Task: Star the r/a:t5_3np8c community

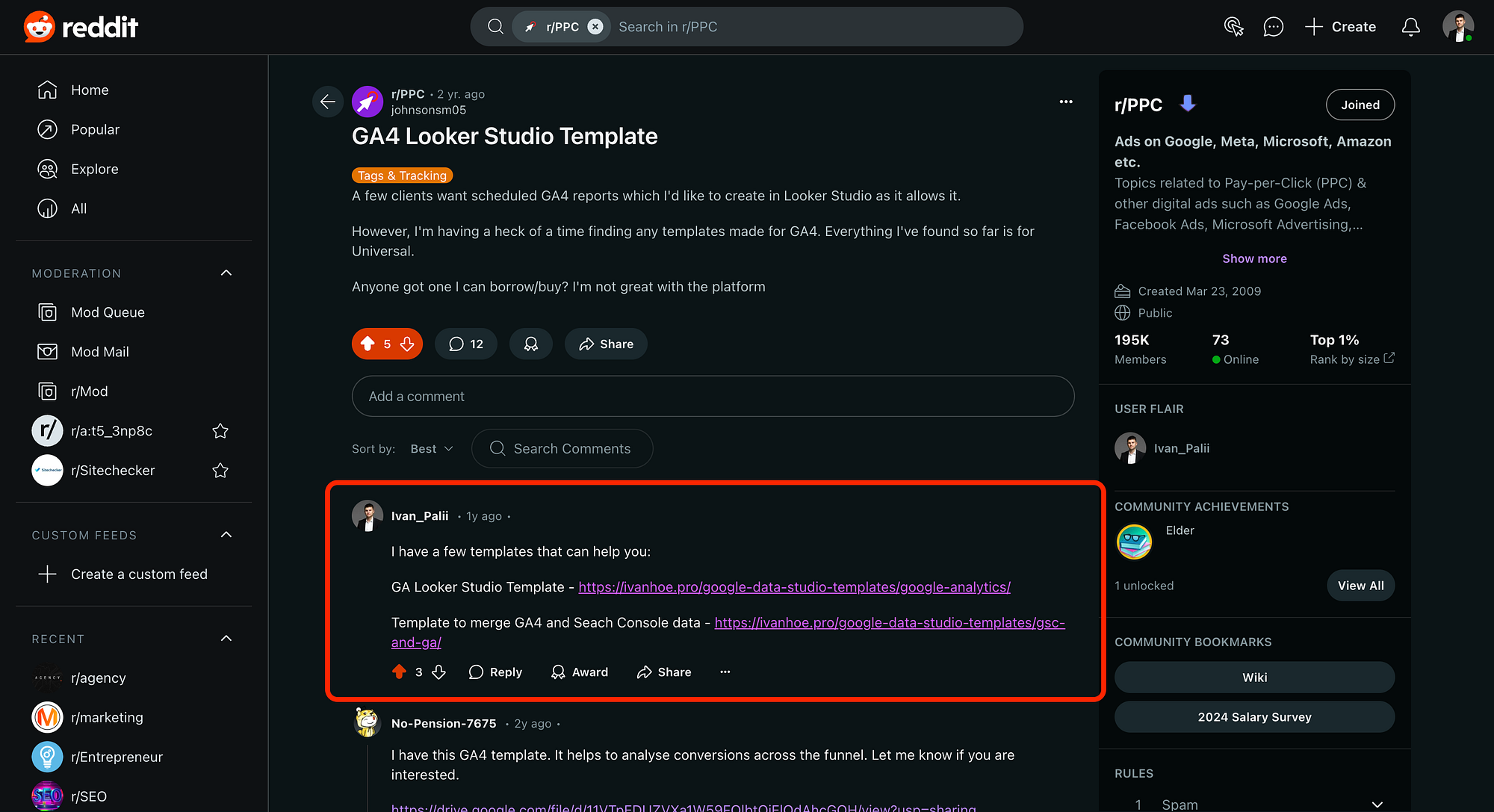Action: click(220, 431)
